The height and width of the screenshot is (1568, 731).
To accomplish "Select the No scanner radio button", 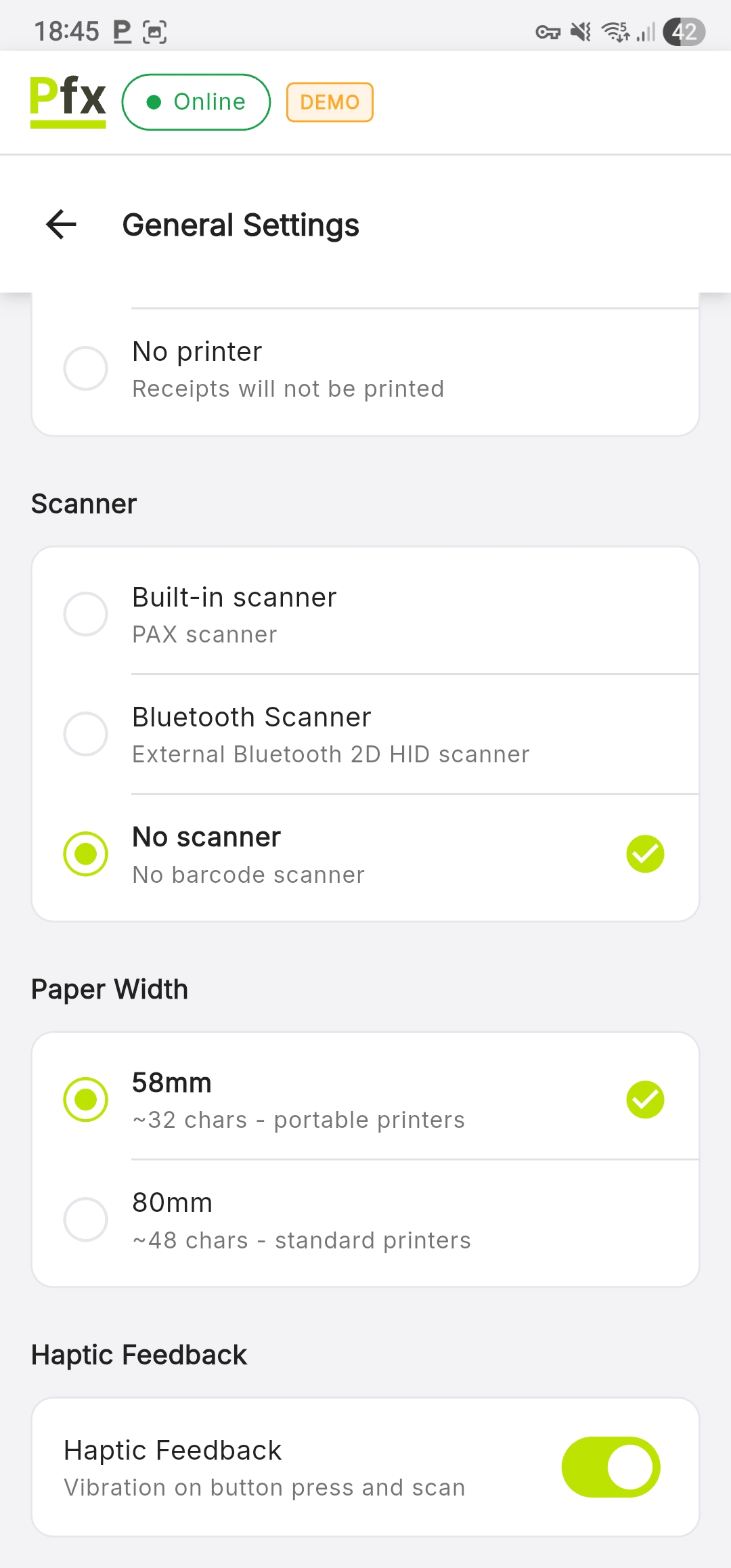I will pos(86,854).
